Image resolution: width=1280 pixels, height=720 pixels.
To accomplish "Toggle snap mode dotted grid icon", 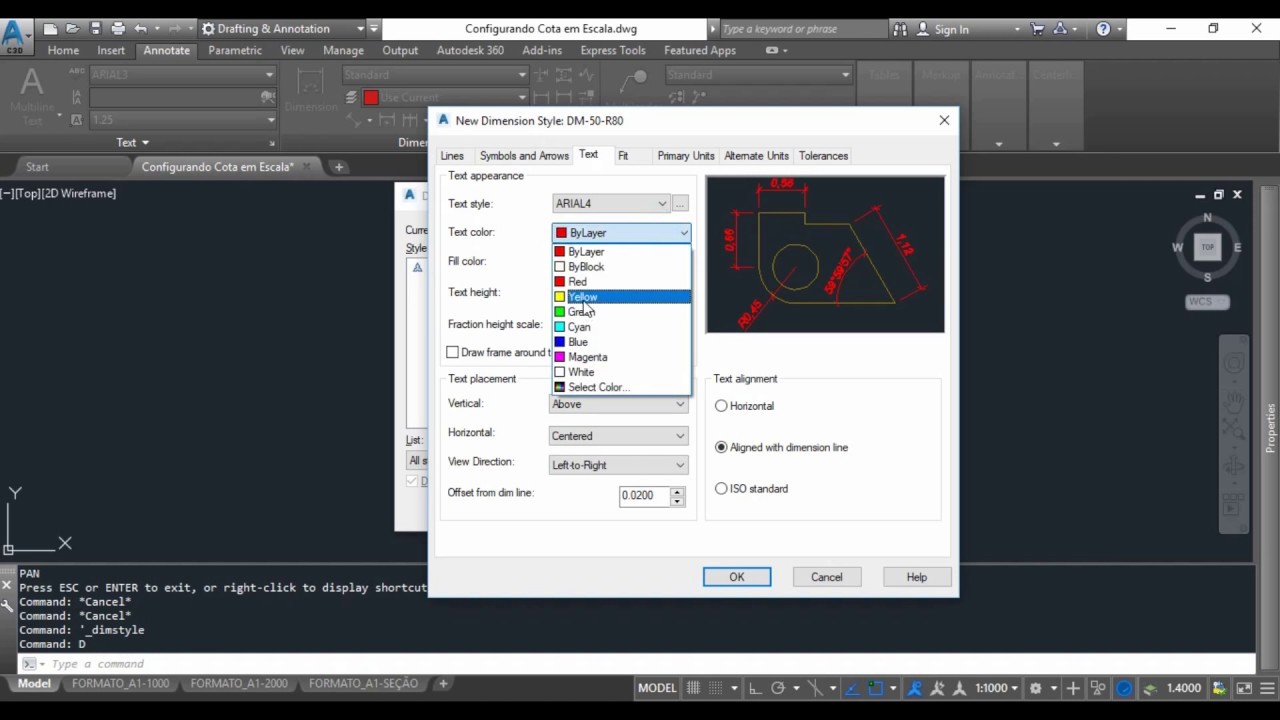I will (718, 688).
